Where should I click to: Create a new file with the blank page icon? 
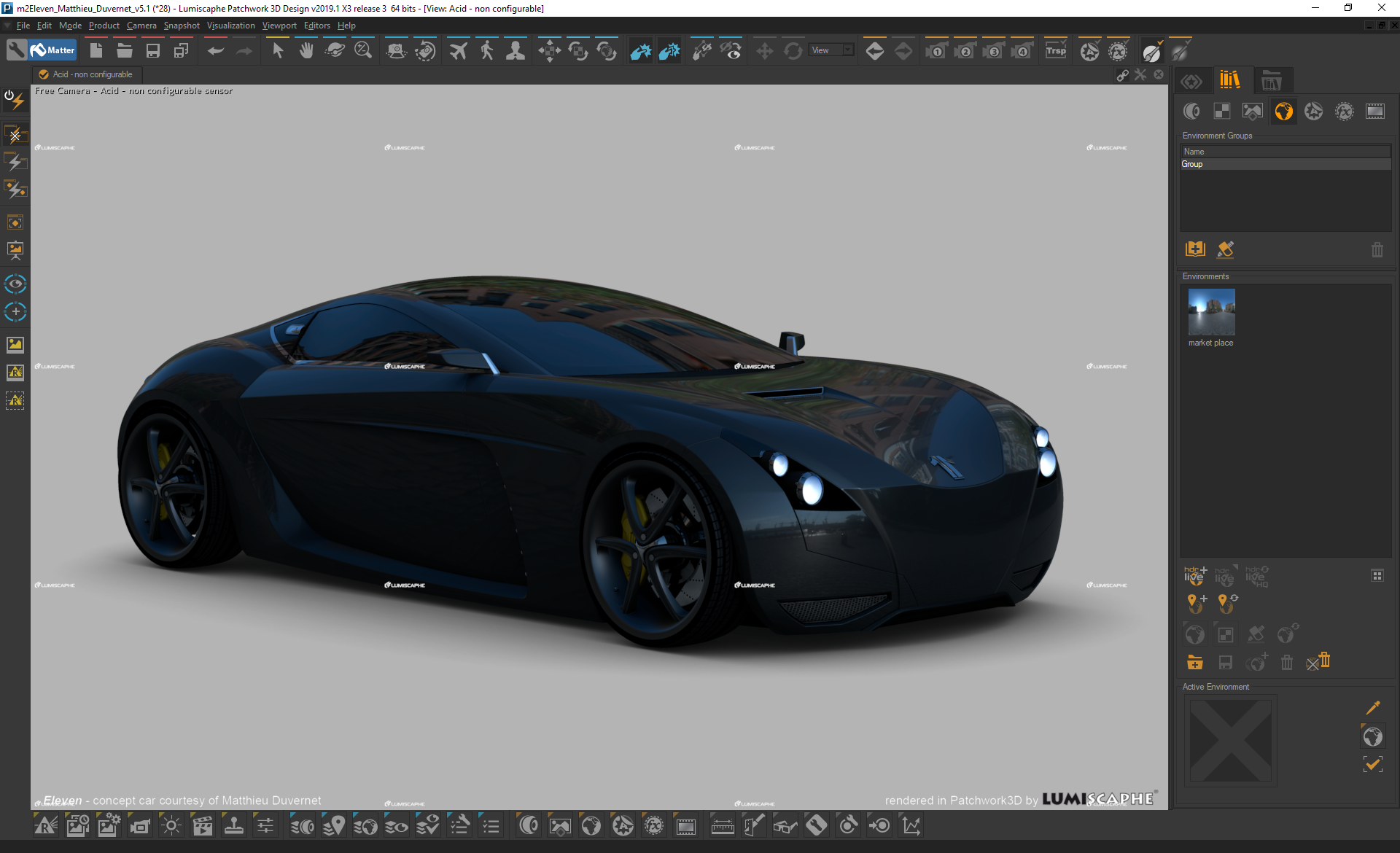96,50
